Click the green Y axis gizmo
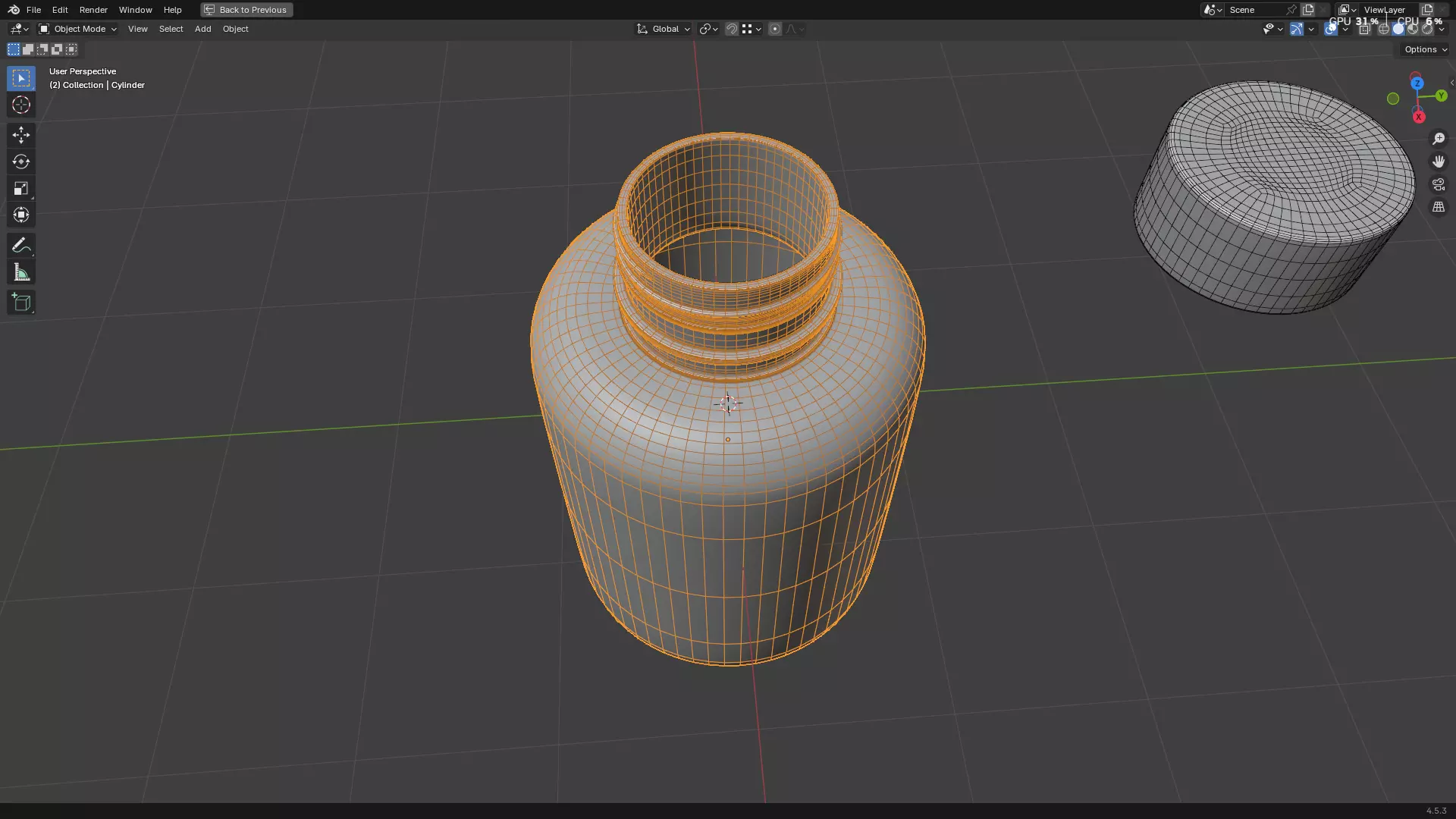The height and width of the screenshot is (819, 1456). [1441, 96]
